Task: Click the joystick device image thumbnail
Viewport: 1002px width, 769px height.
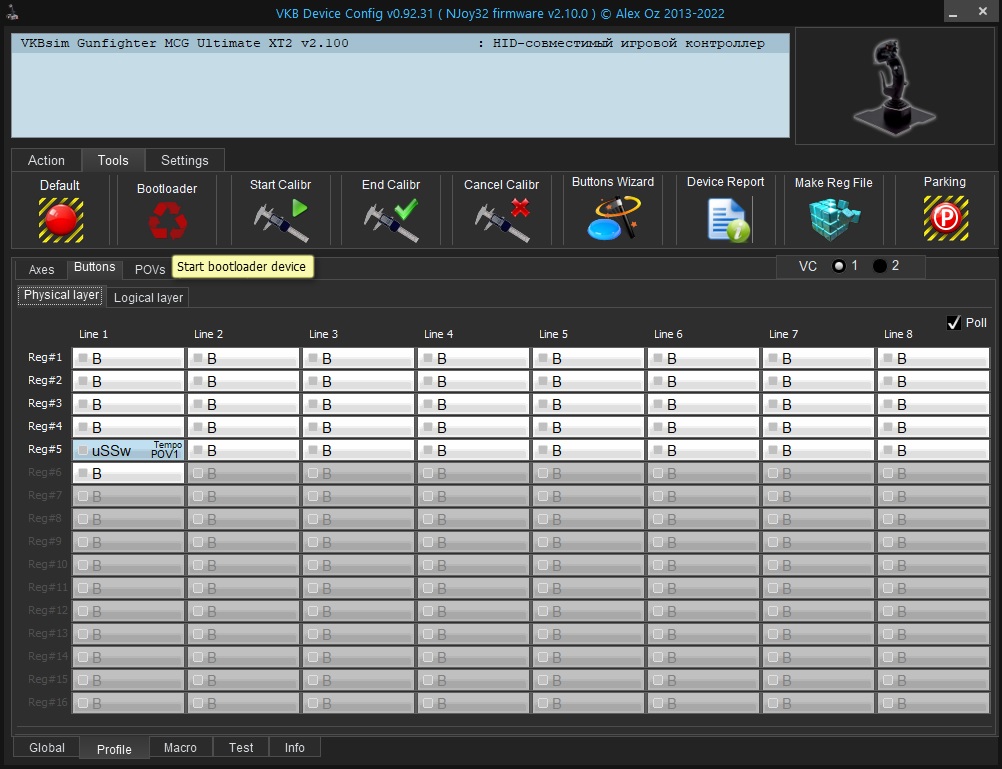Action: (x=895, y=86)
